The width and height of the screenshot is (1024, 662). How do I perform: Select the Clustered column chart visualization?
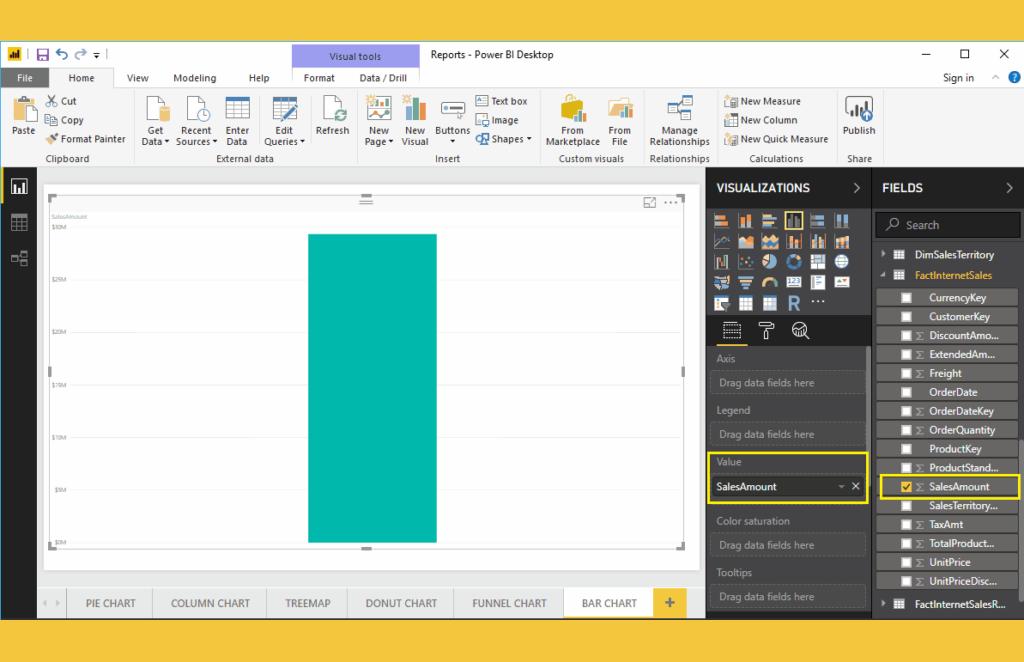pyautogui.click(x=793, y=221)
